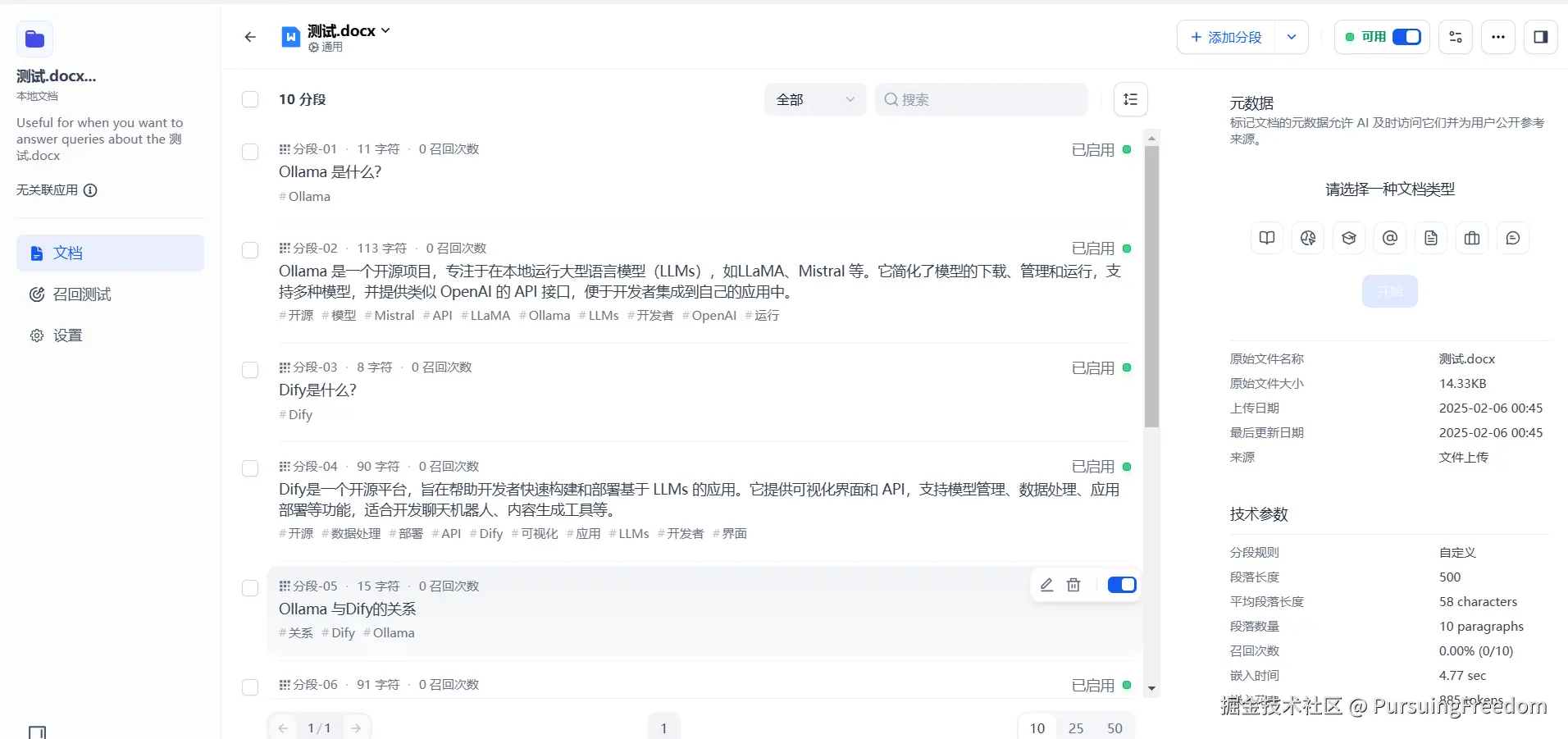Toggle the right metadata side panel
This screenshot has height=739, width=1568.
point(1541,37)
